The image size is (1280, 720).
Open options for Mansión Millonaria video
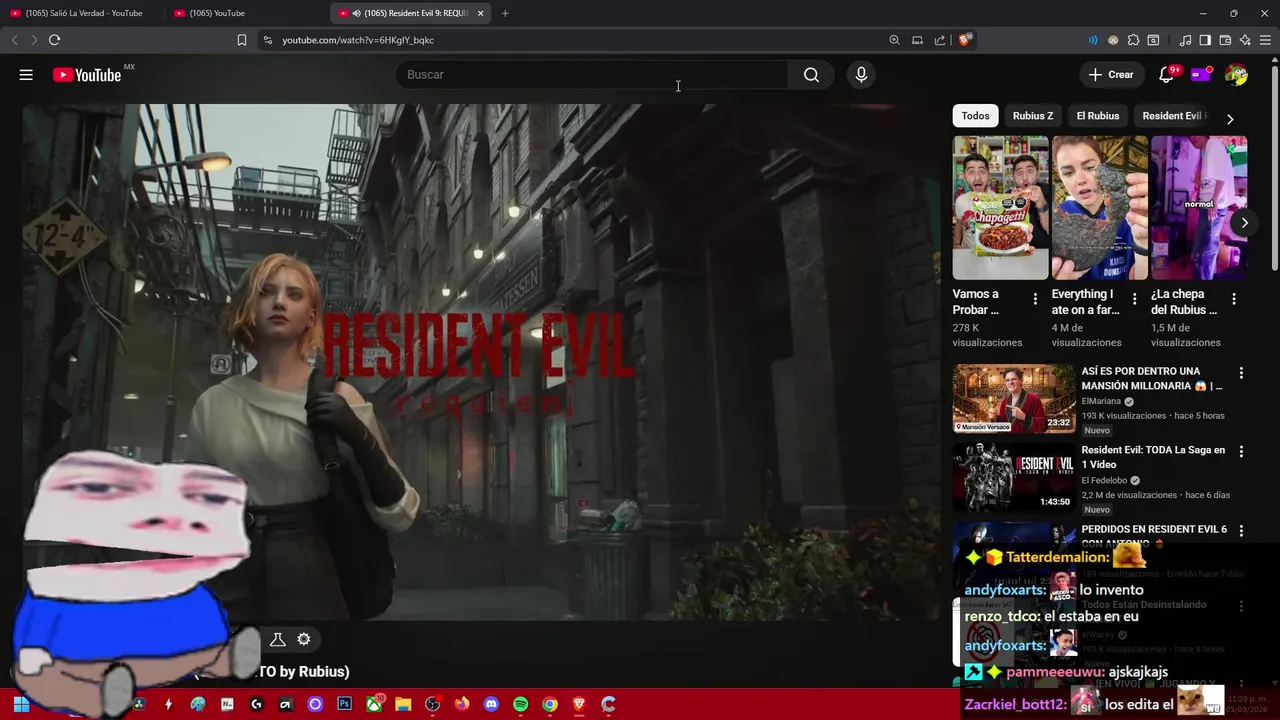coord(1241,373)
